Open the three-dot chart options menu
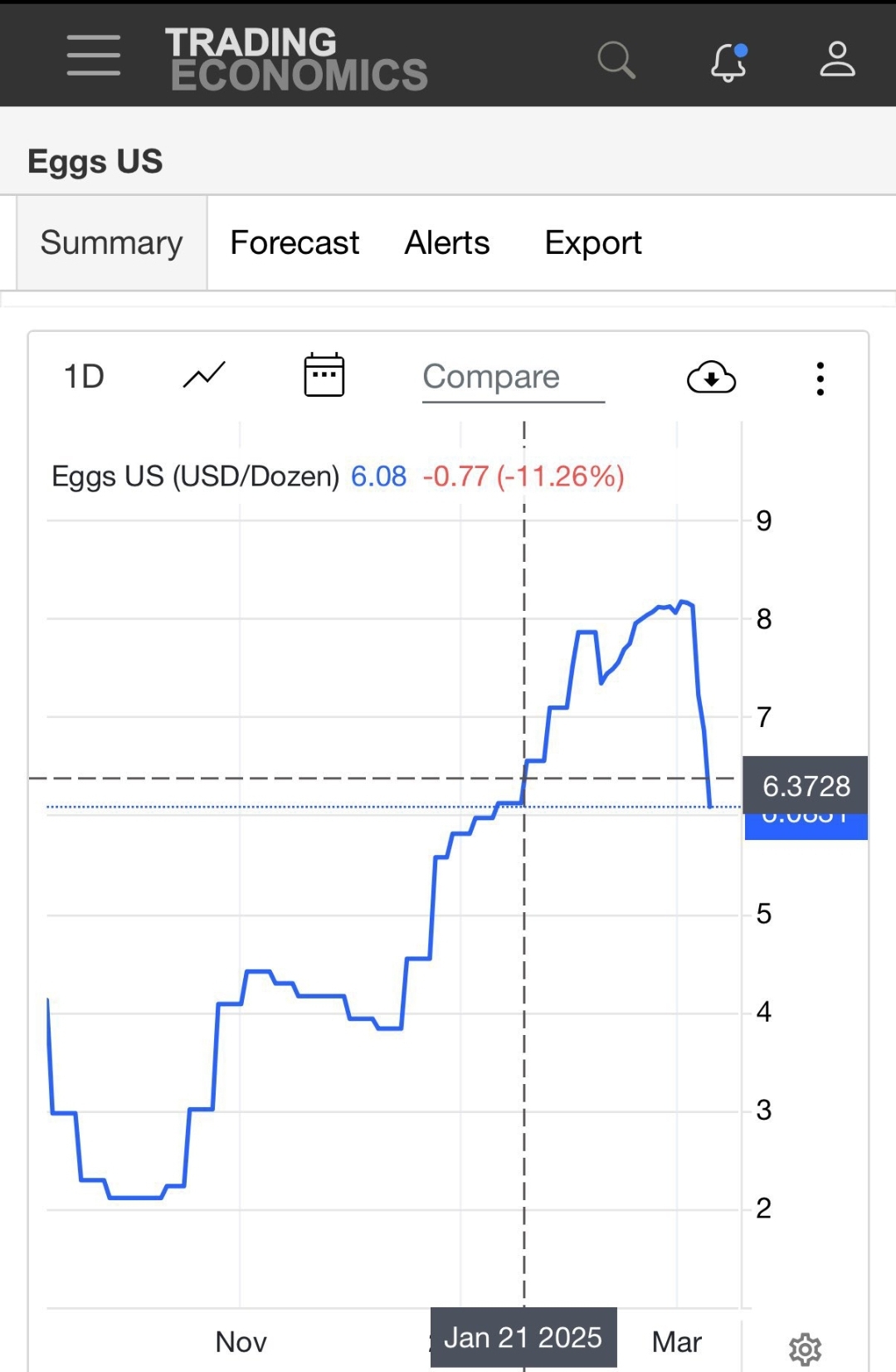Image resolution: width=896 pixels, height=1372 pixels. 820,378
